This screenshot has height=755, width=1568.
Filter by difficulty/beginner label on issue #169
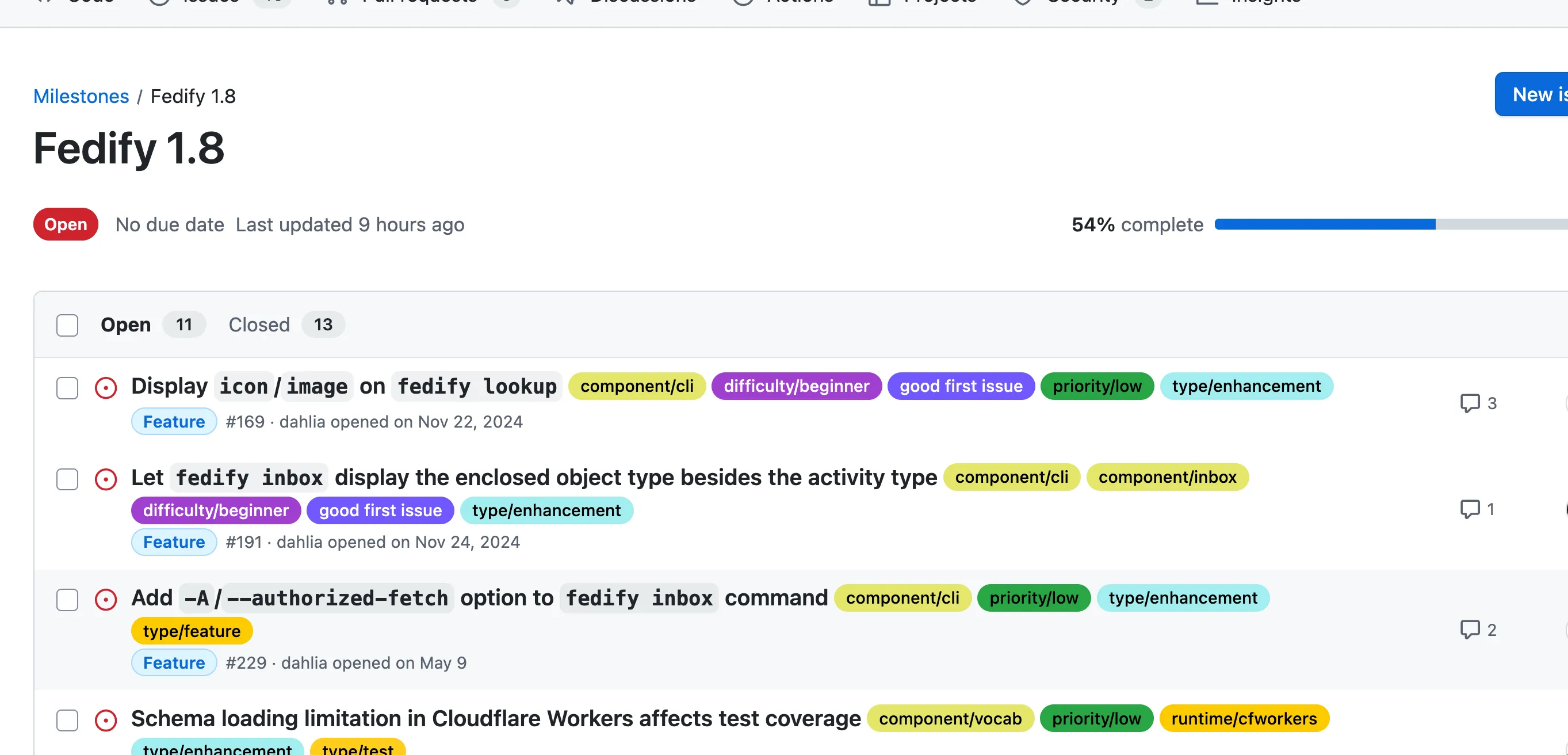coord(796,386)
